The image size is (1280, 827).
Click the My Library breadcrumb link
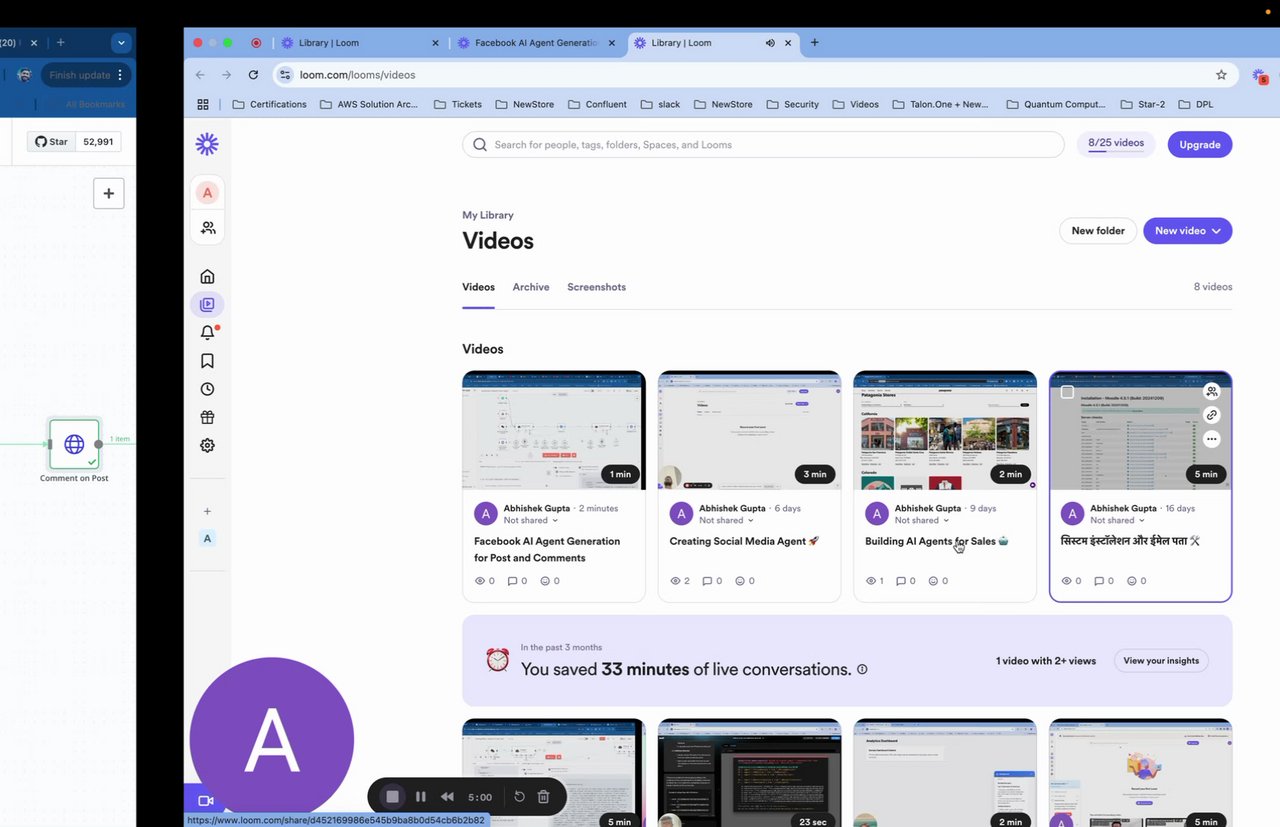(488, 215)
